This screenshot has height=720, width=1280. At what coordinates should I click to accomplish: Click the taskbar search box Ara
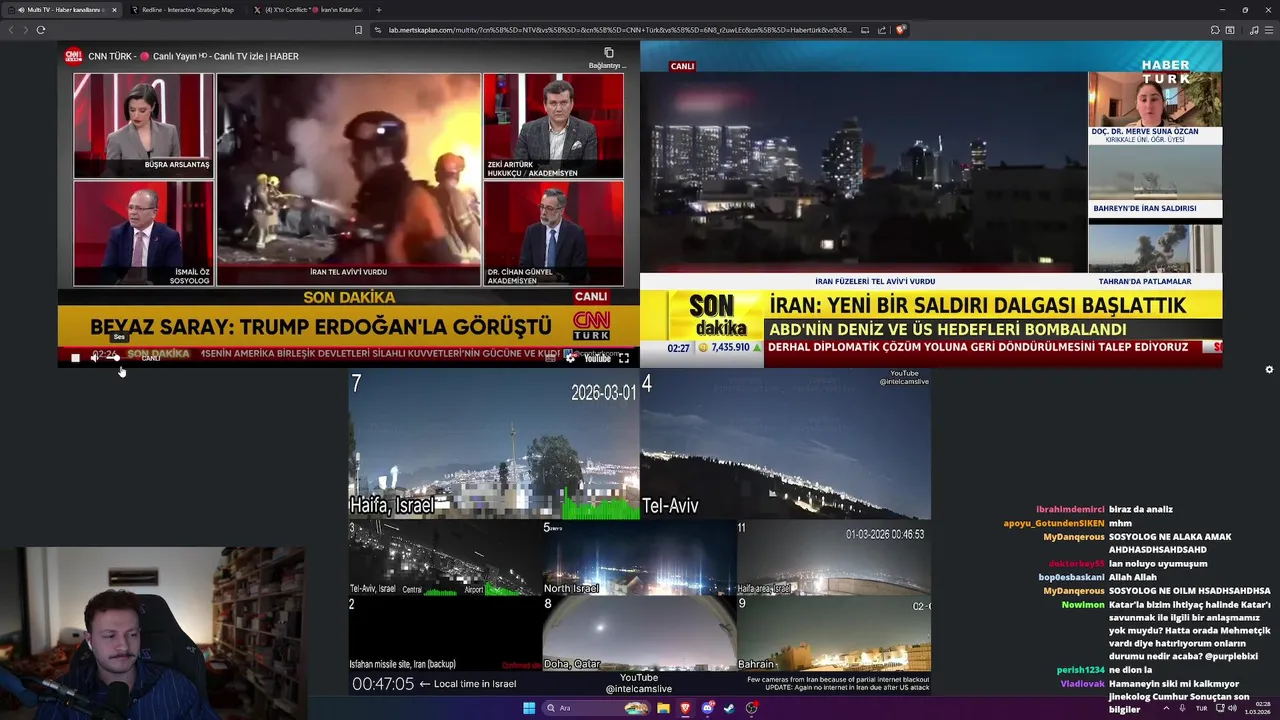(596, 708)
